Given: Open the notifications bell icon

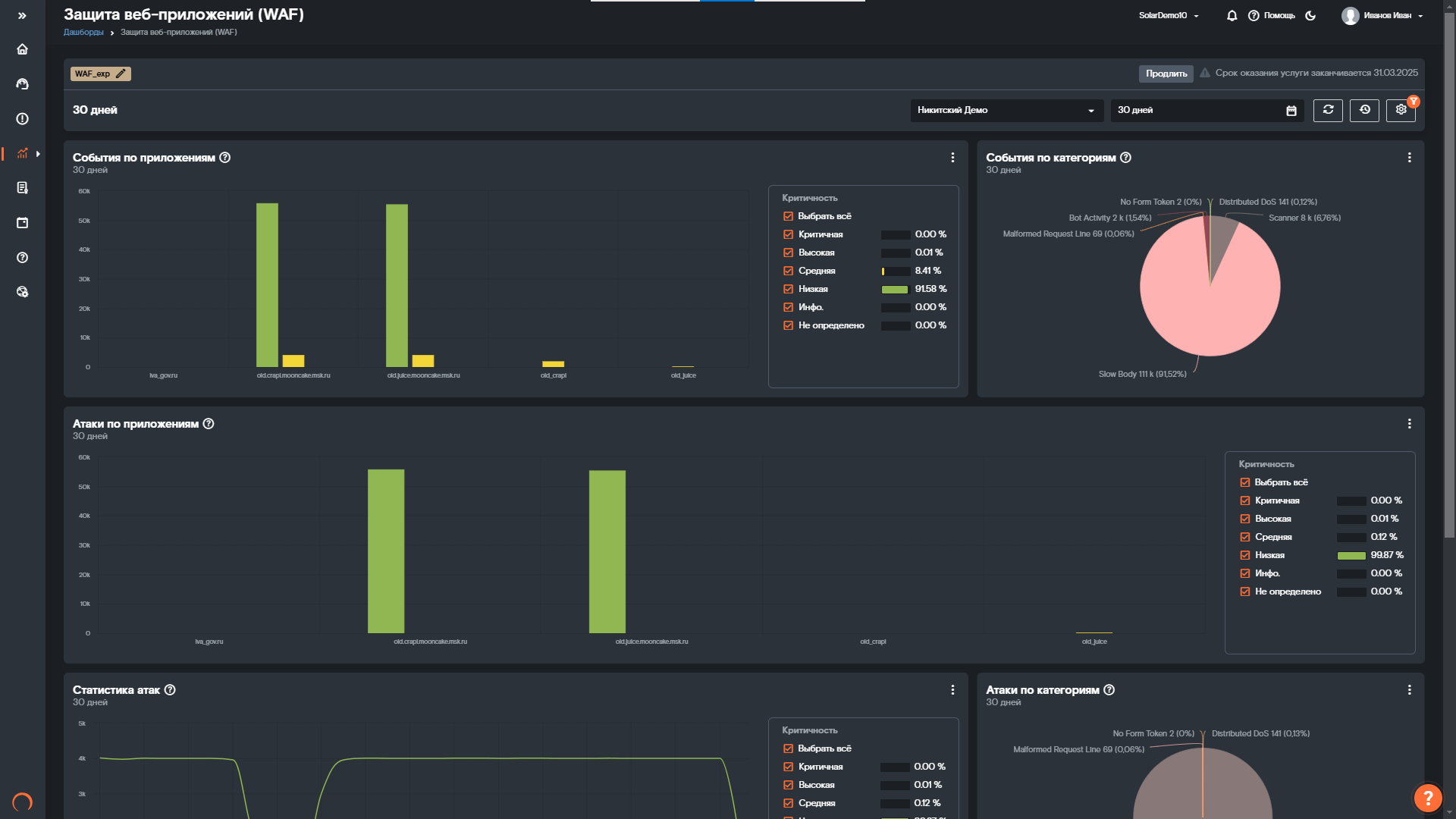Looking at the screenshot, I should 1232,16.
